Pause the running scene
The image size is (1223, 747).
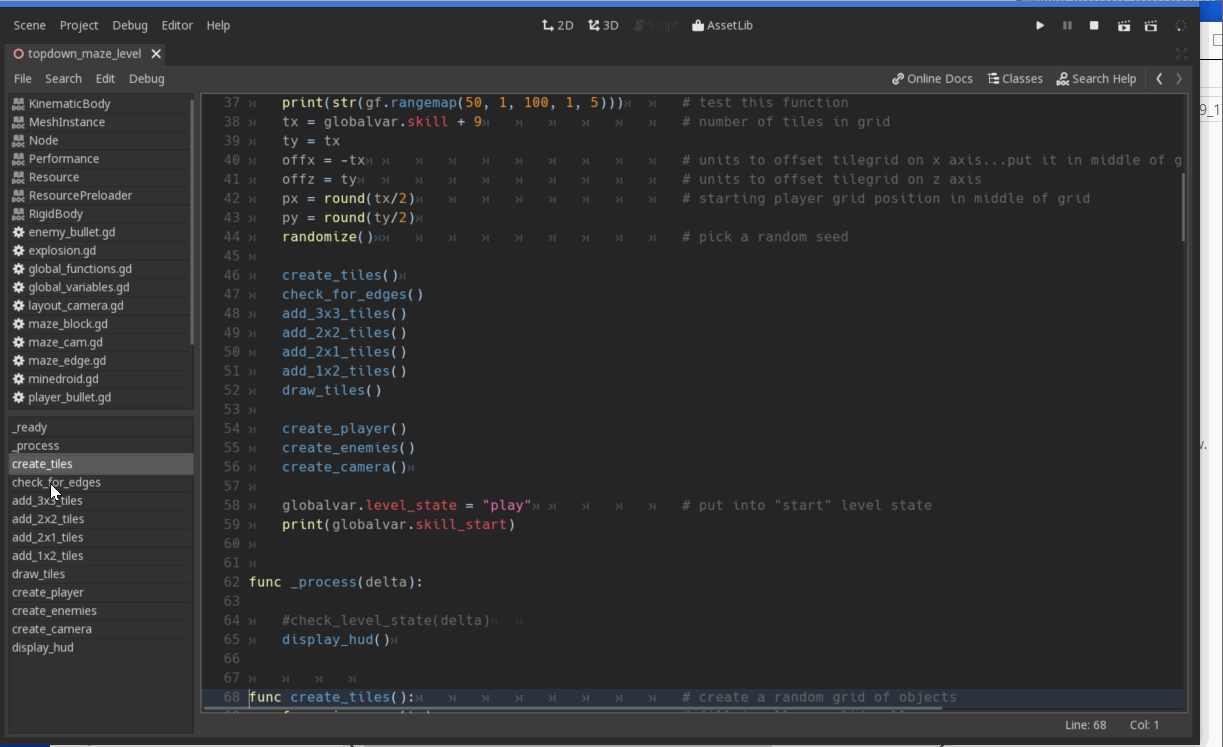[x=1067, y=25]
